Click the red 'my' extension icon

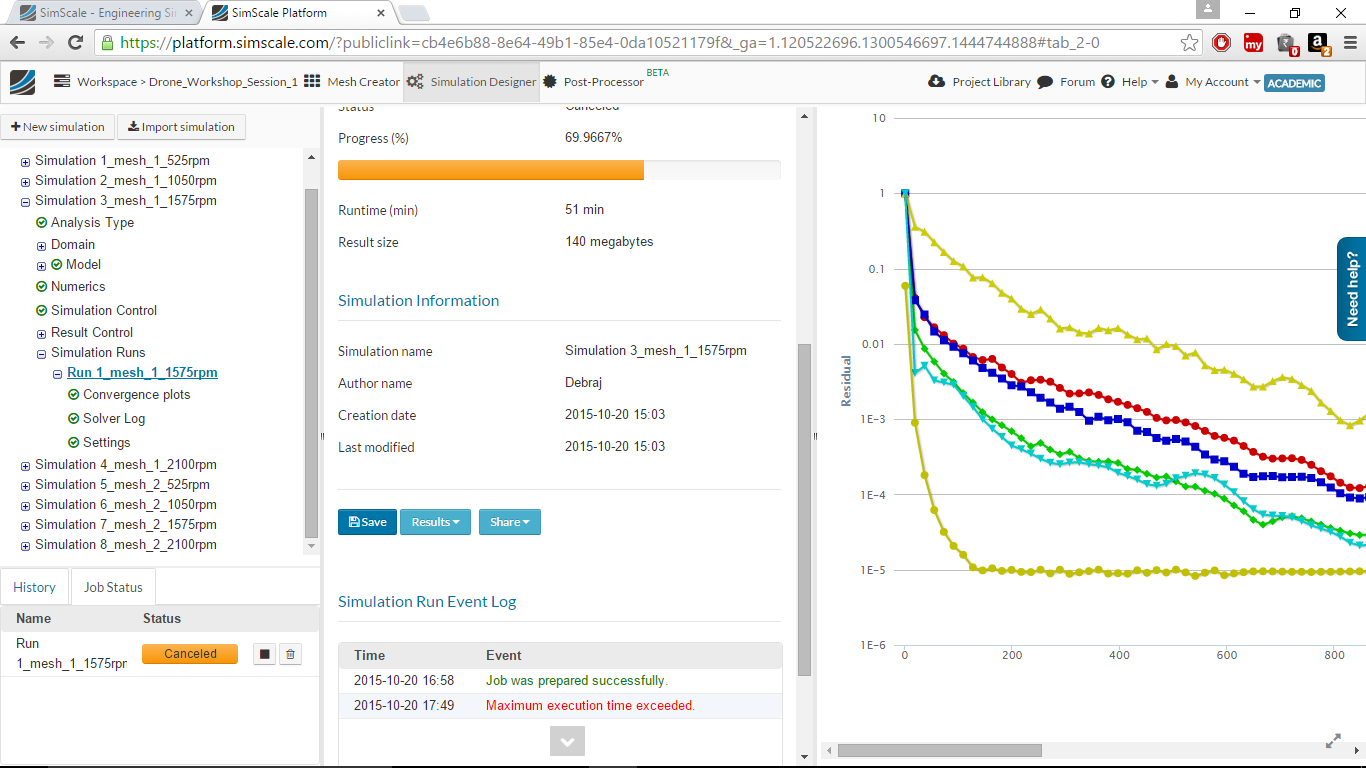point(1253,43)
